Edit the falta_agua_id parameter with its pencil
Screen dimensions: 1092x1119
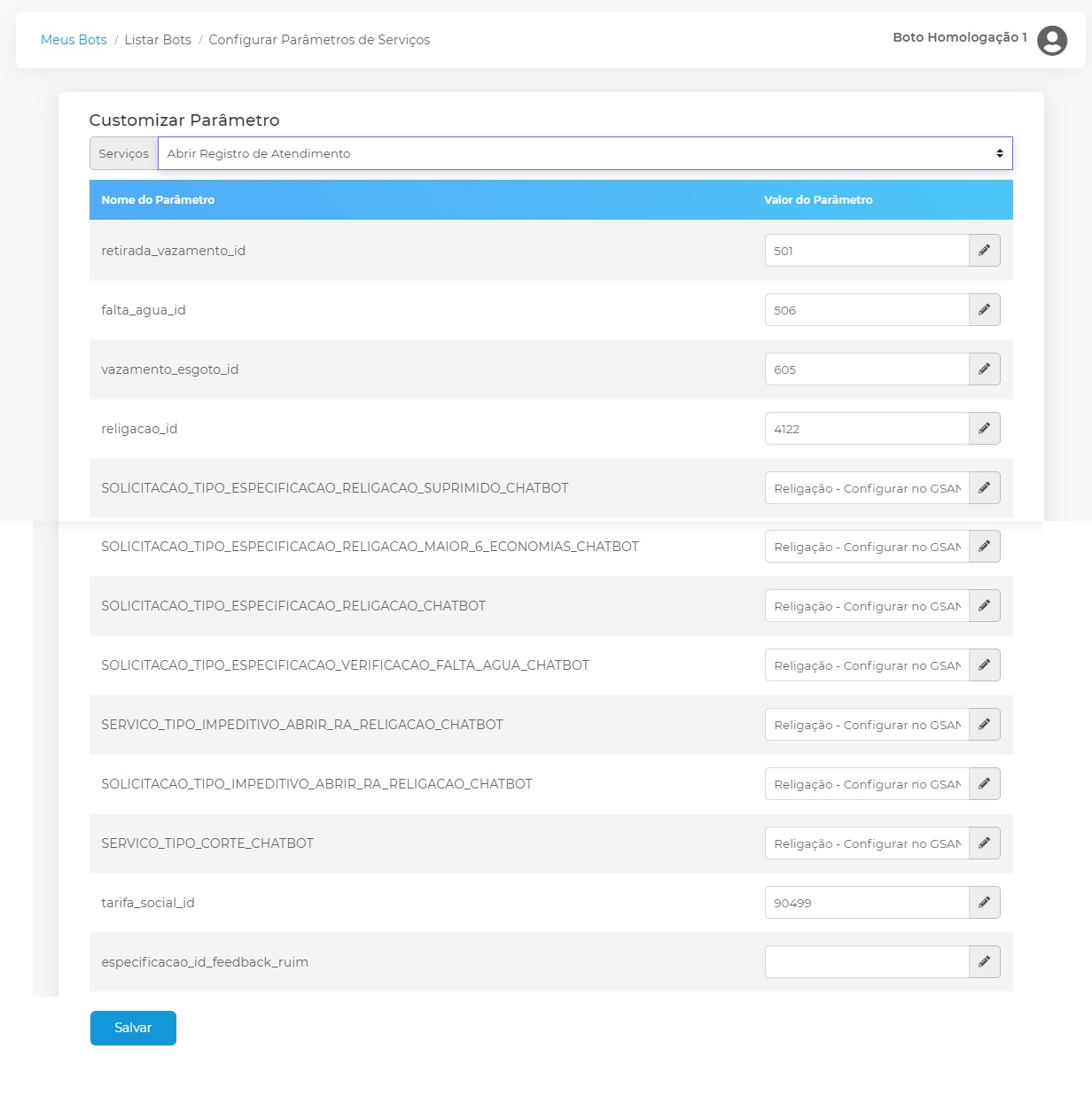click(984, 310)
